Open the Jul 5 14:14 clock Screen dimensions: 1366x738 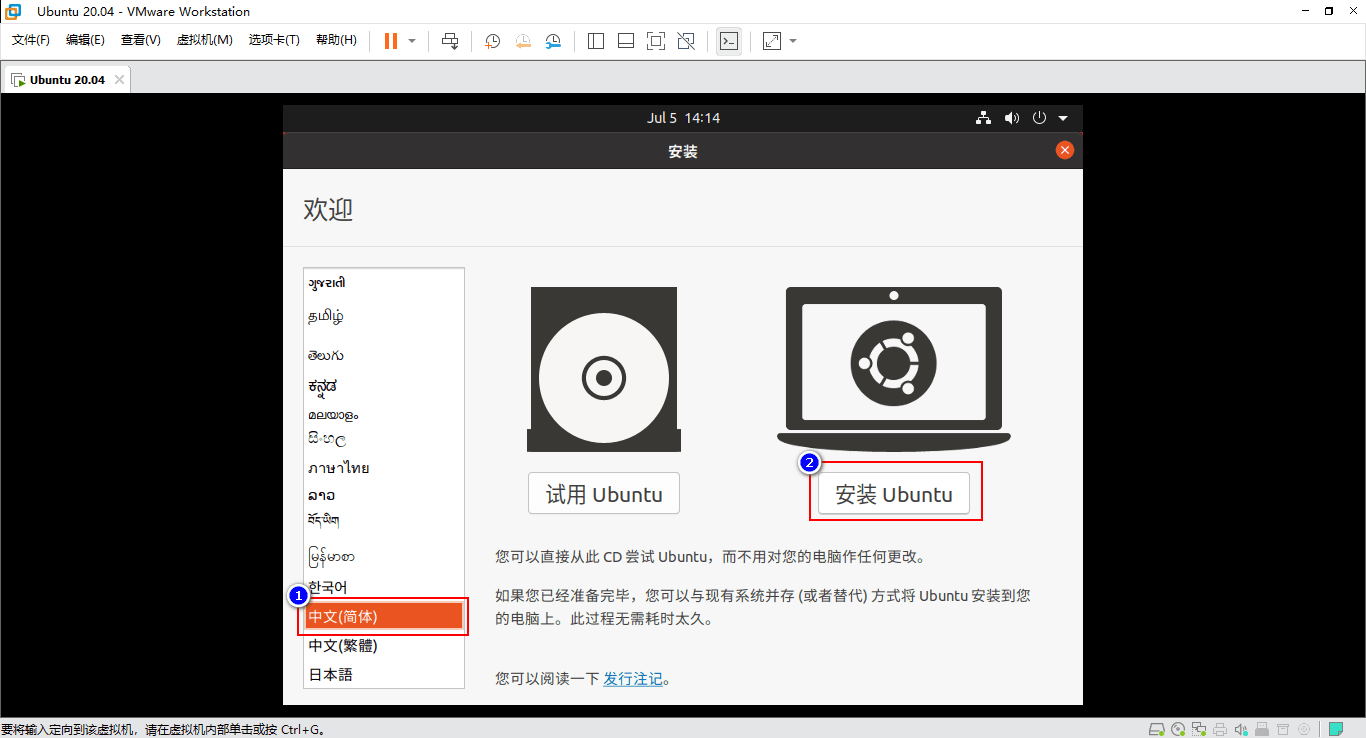click(x=683, y=118)
